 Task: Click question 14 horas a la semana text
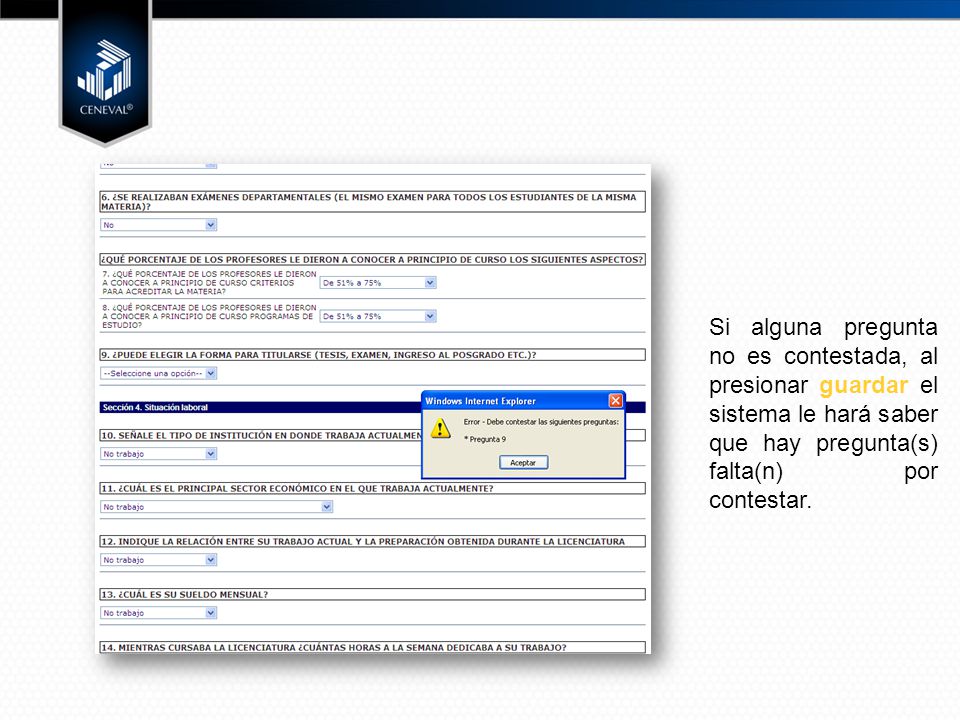[334, 648]
